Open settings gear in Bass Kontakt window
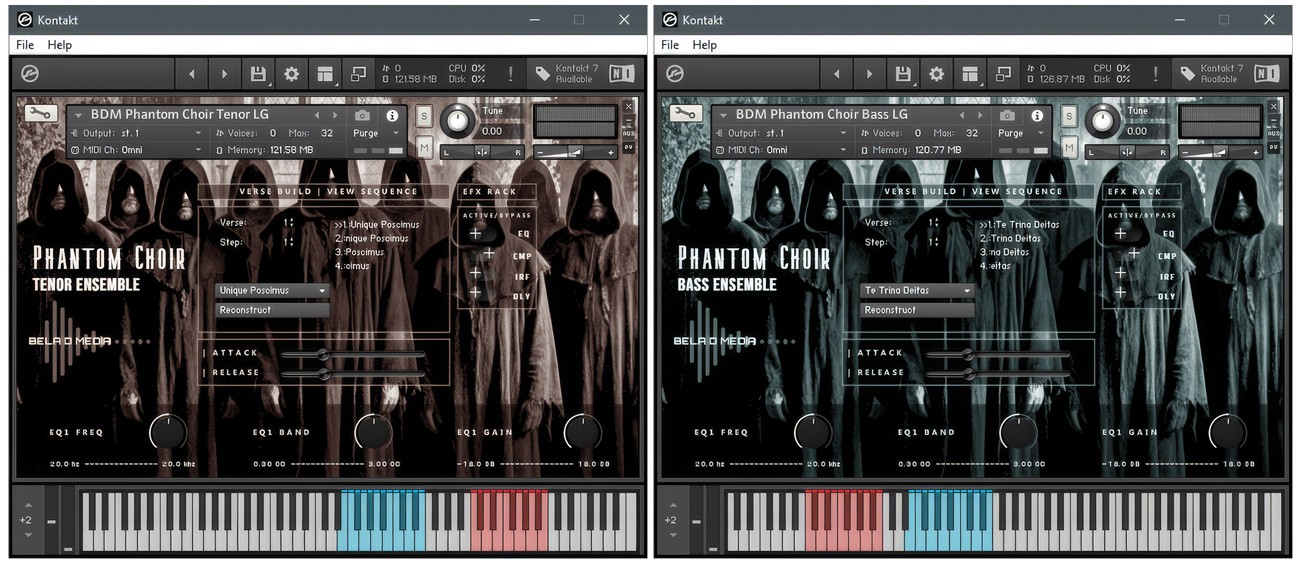Image resolution: width=1300 pixels, height=563 pixels. pos(936,74)
